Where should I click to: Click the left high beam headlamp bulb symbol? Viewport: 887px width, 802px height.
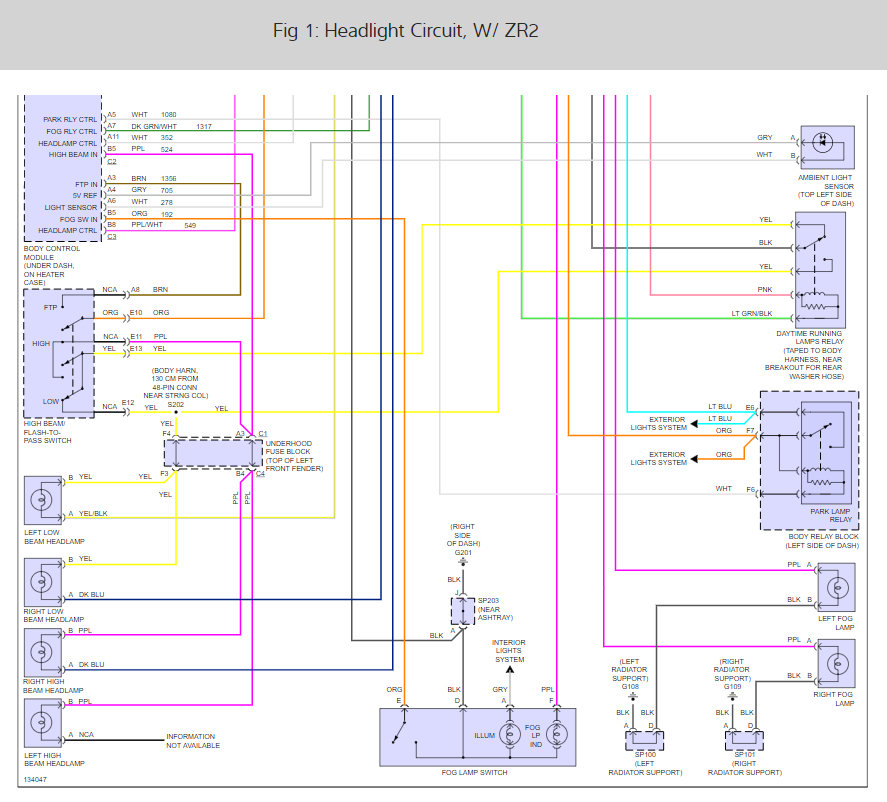tap(41, 722)
